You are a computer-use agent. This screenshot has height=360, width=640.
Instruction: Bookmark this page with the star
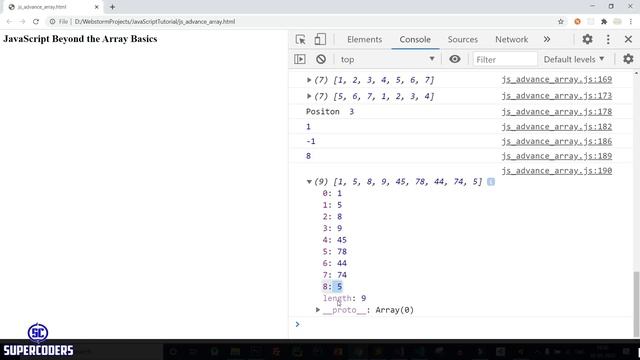(561, 22)
